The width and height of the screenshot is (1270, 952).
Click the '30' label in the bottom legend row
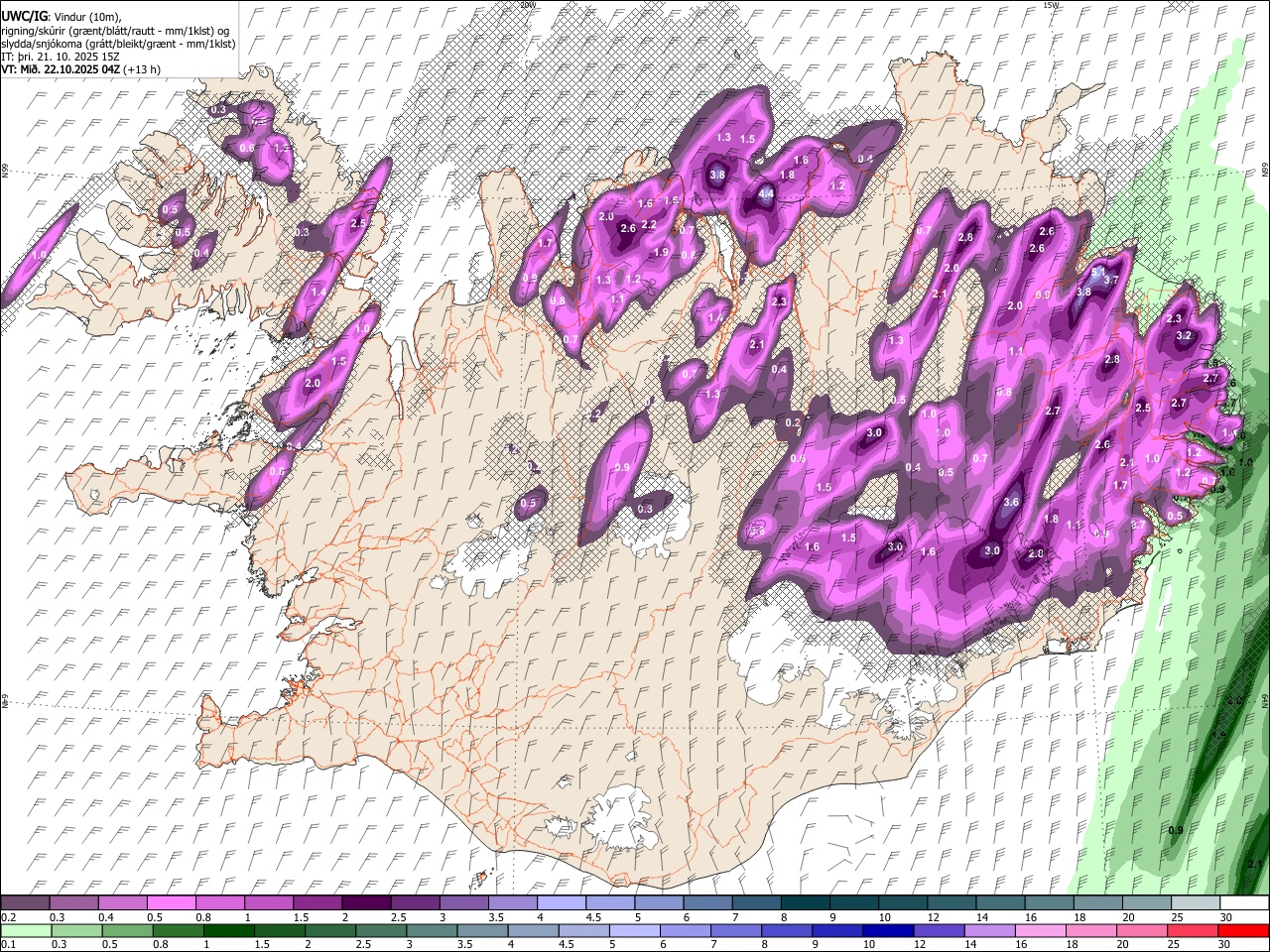pyautogui.click(x=1226, y=945)
